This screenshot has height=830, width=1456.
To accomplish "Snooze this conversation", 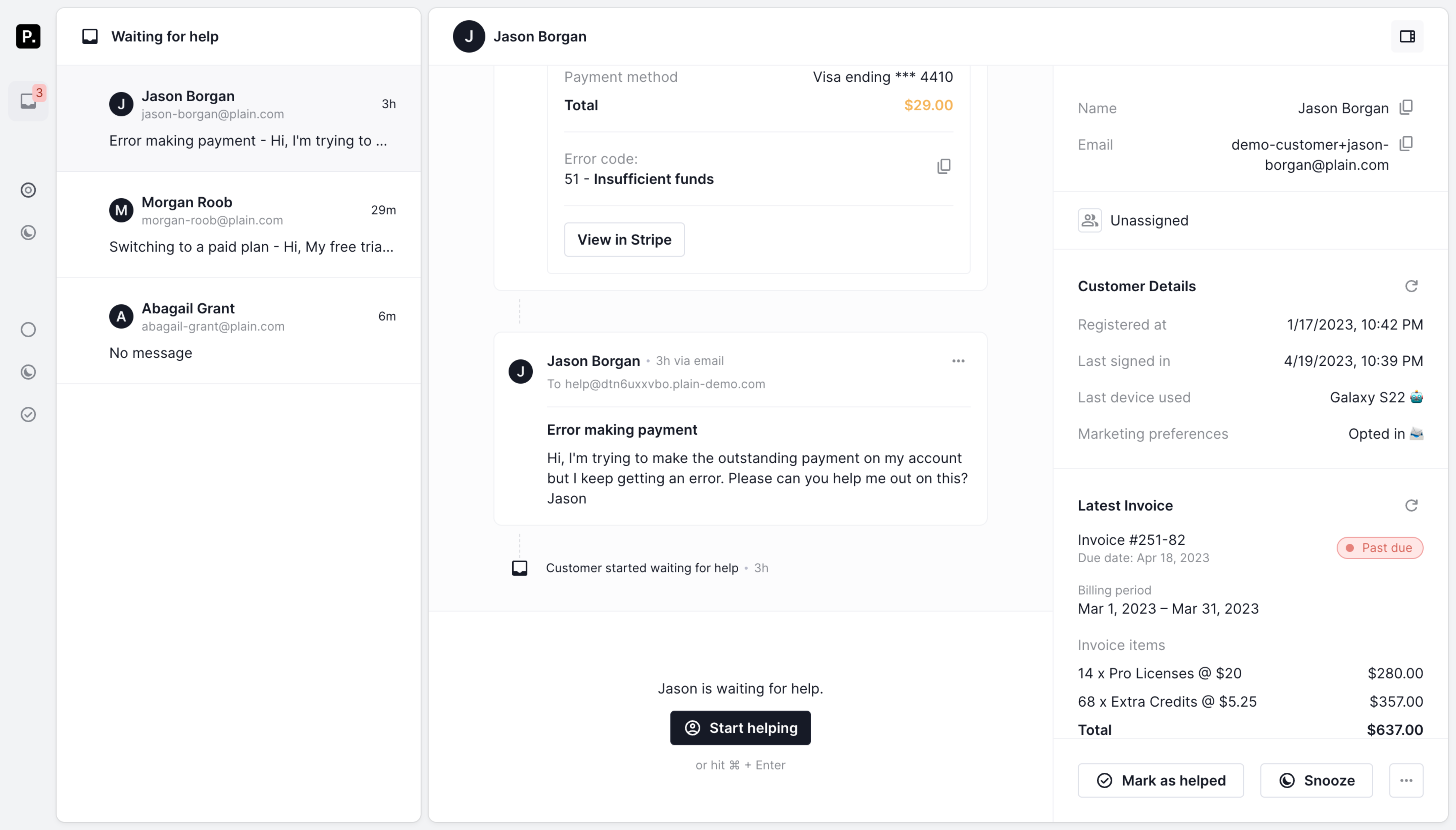I will click(1316, 780).
